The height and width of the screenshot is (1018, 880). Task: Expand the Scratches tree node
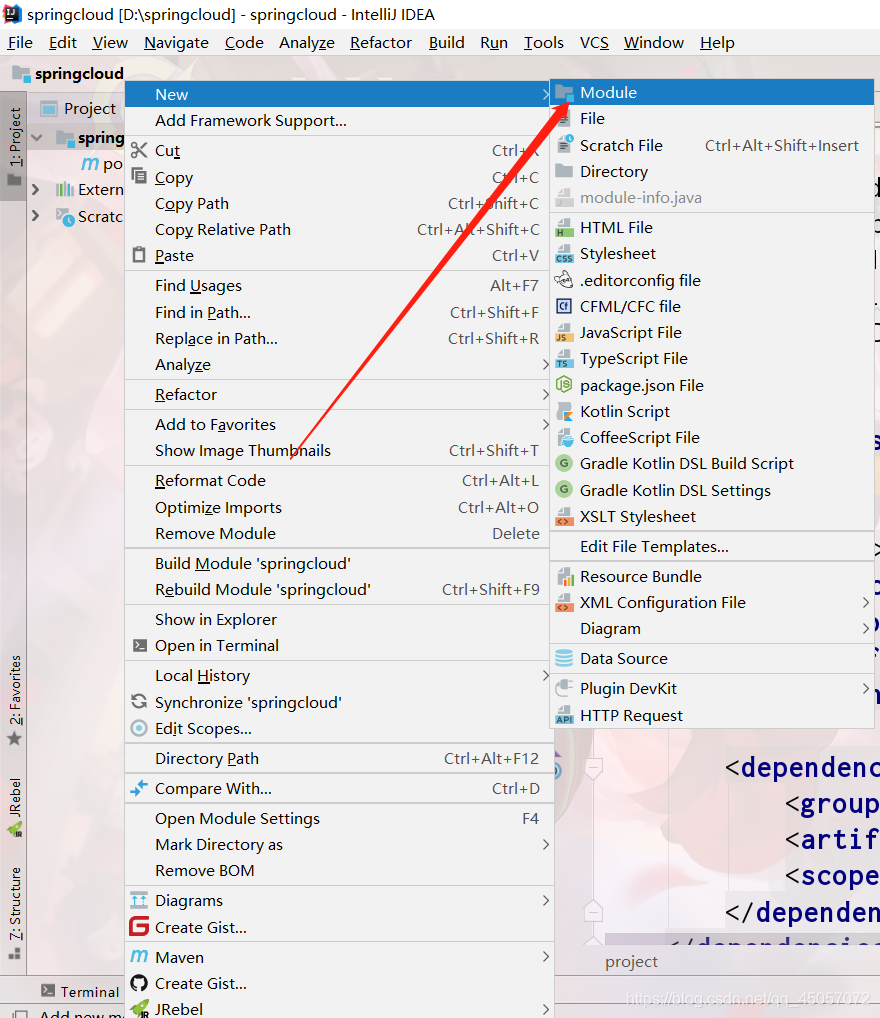(x=36, y=216)
